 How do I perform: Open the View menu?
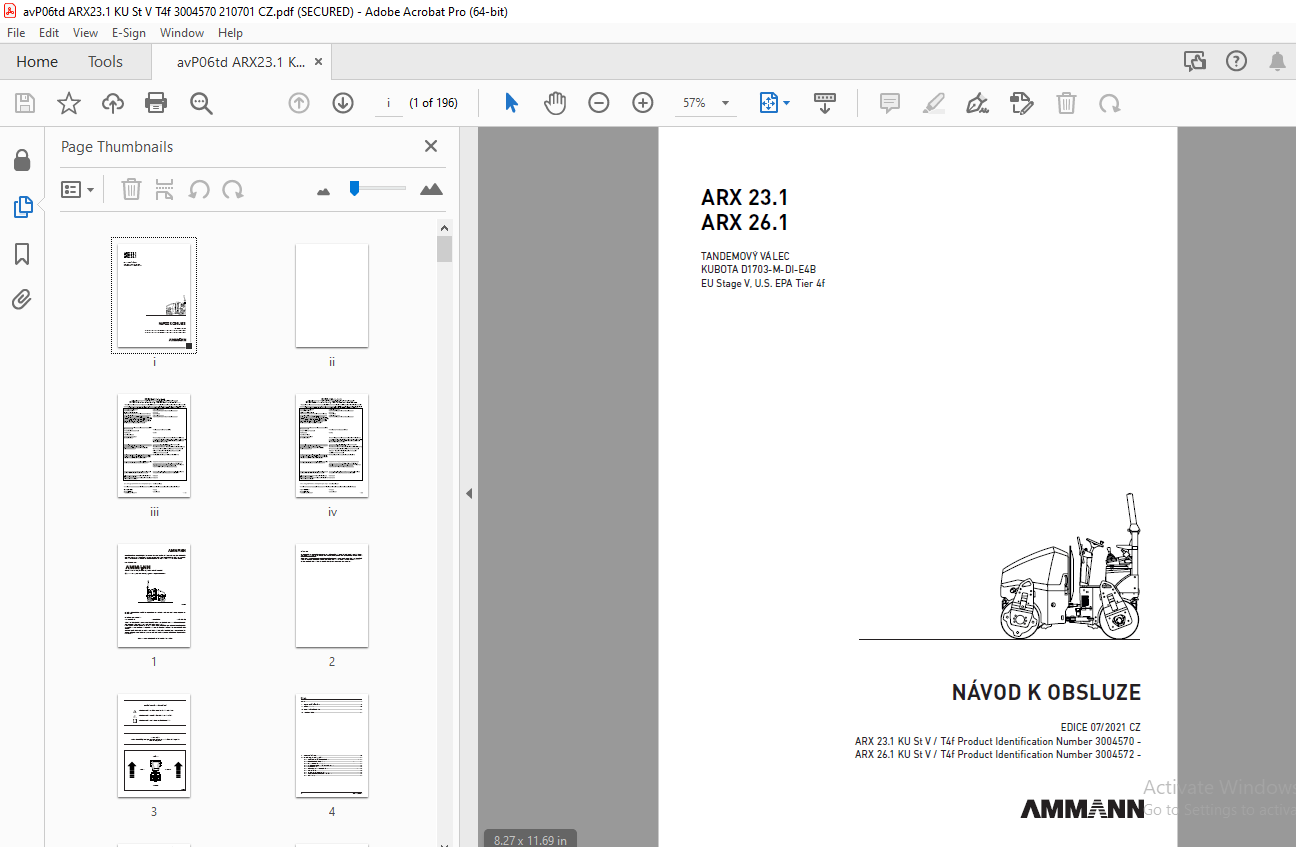pos(85,33)
